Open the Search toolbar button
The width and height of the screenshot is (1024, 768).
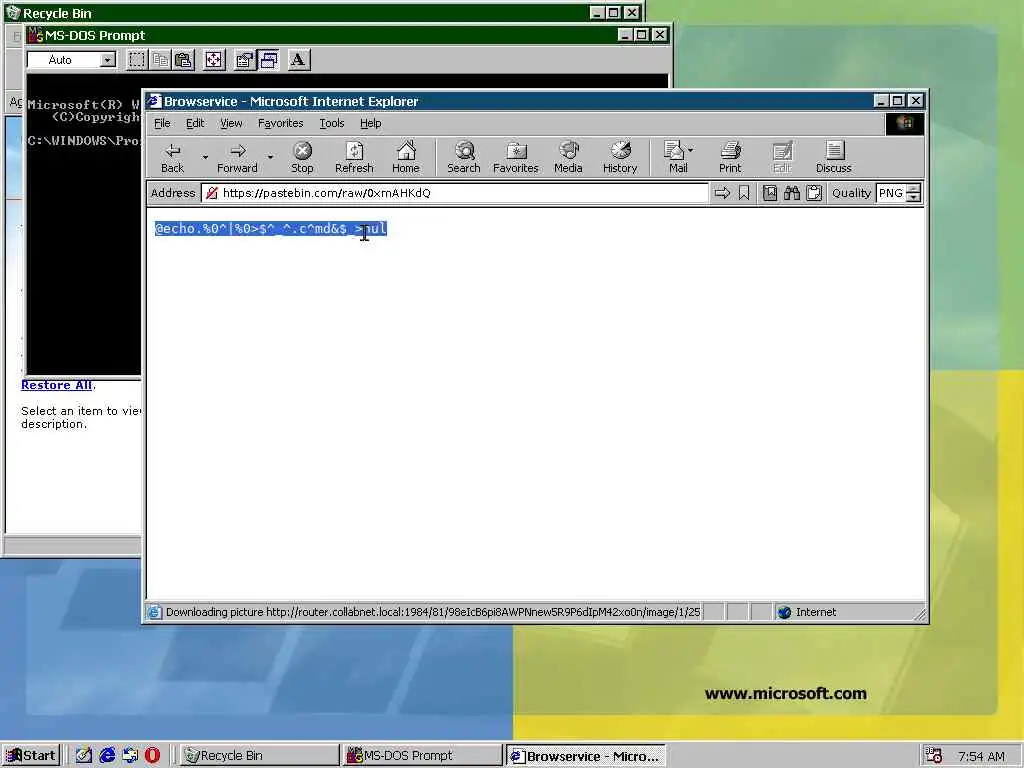point(464,157)
